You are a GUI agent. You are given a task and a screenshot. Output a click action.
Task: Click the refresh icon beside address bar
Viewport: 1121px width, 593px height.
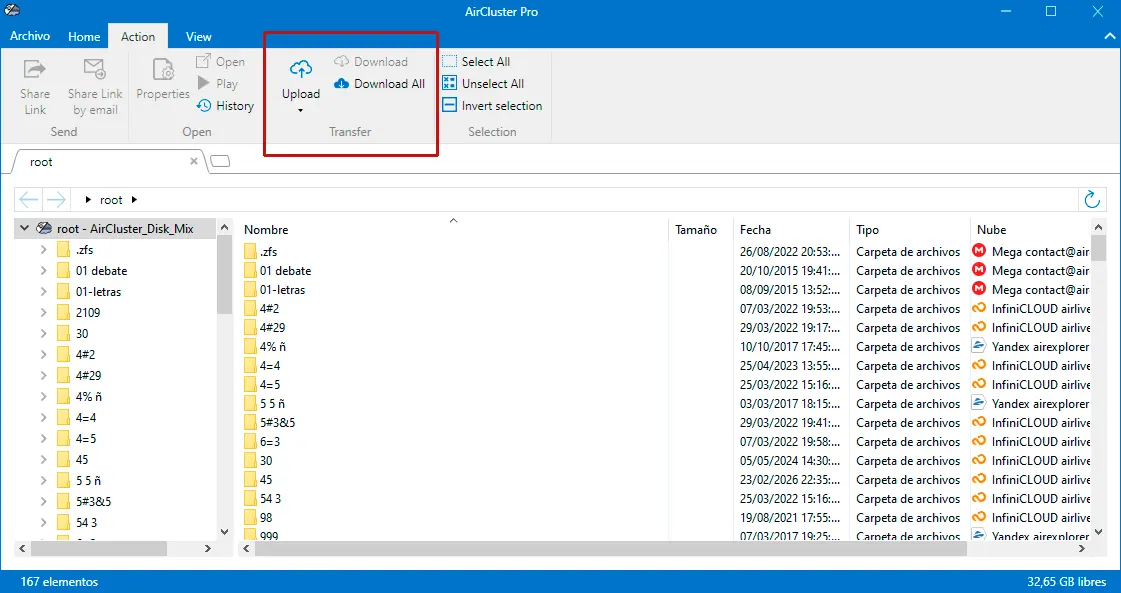1092,200
